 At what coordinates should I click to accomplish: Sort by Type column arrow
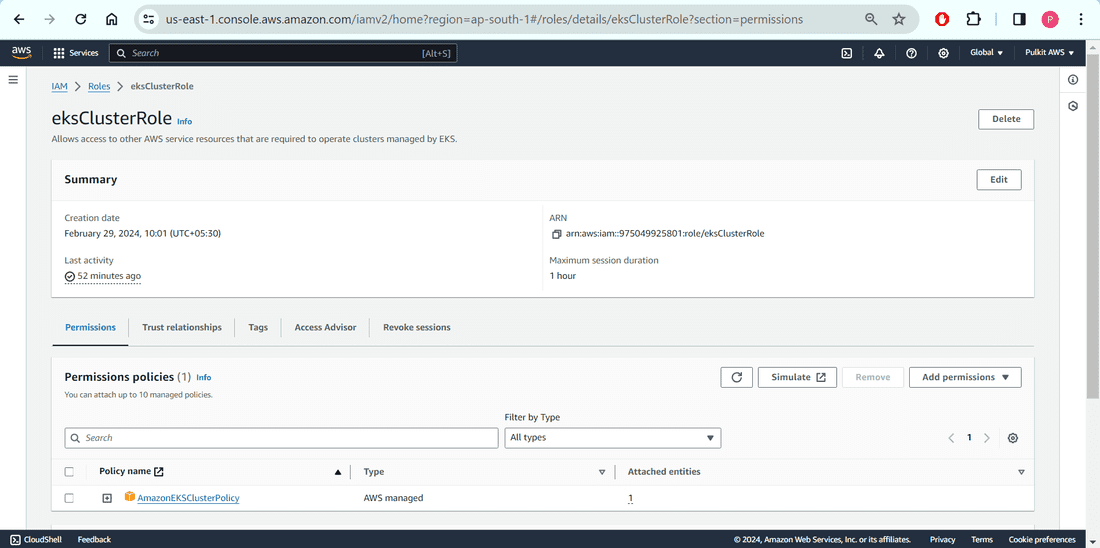click(x=602, y=472)
